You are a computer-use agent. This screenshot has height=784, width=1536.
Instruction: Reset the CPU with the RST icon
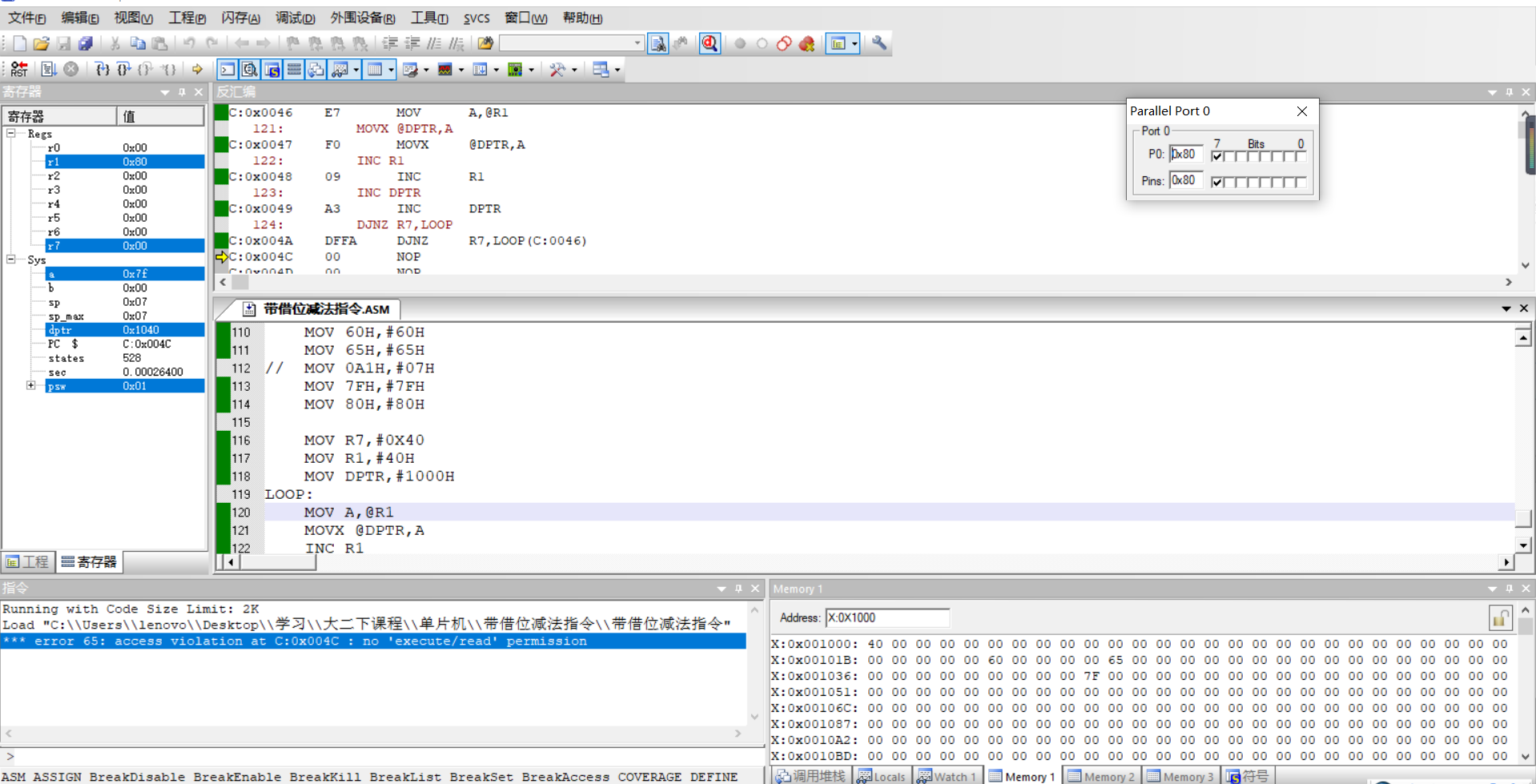point(19,70)
